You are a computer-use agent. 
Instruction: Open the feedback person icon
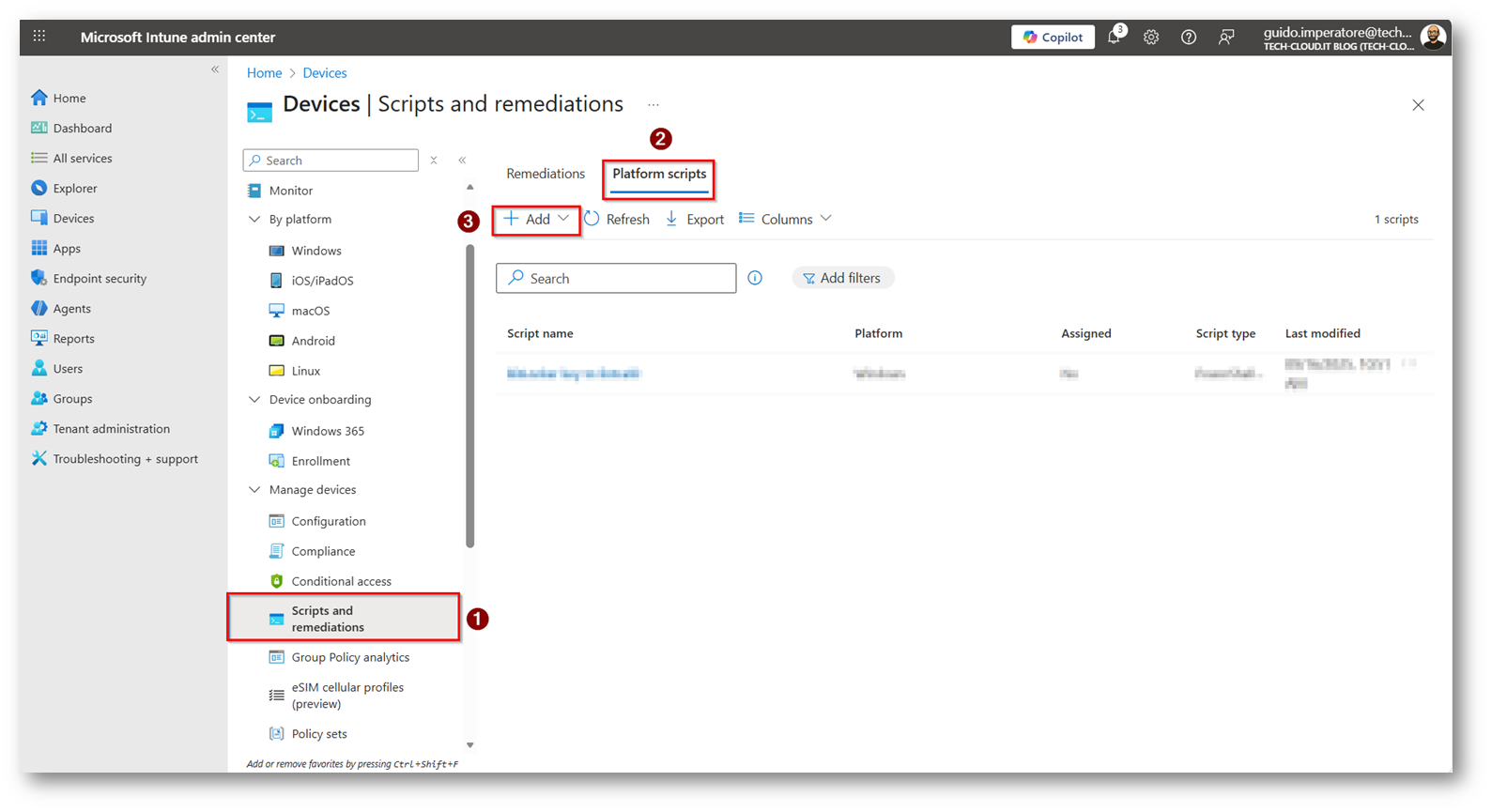pos(1226,38)
